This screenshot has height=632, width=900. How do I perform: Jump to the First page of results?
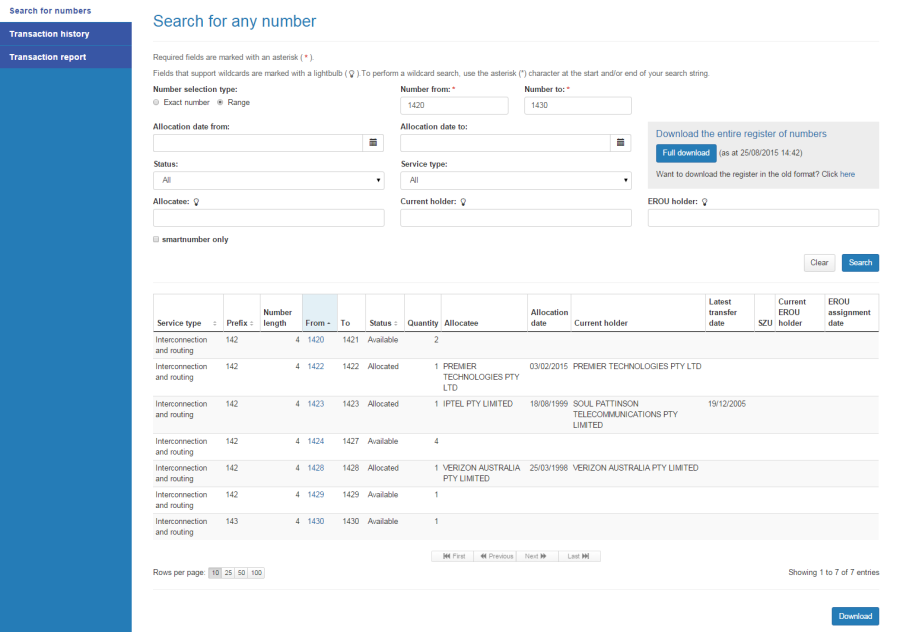[x=452, y=555]
